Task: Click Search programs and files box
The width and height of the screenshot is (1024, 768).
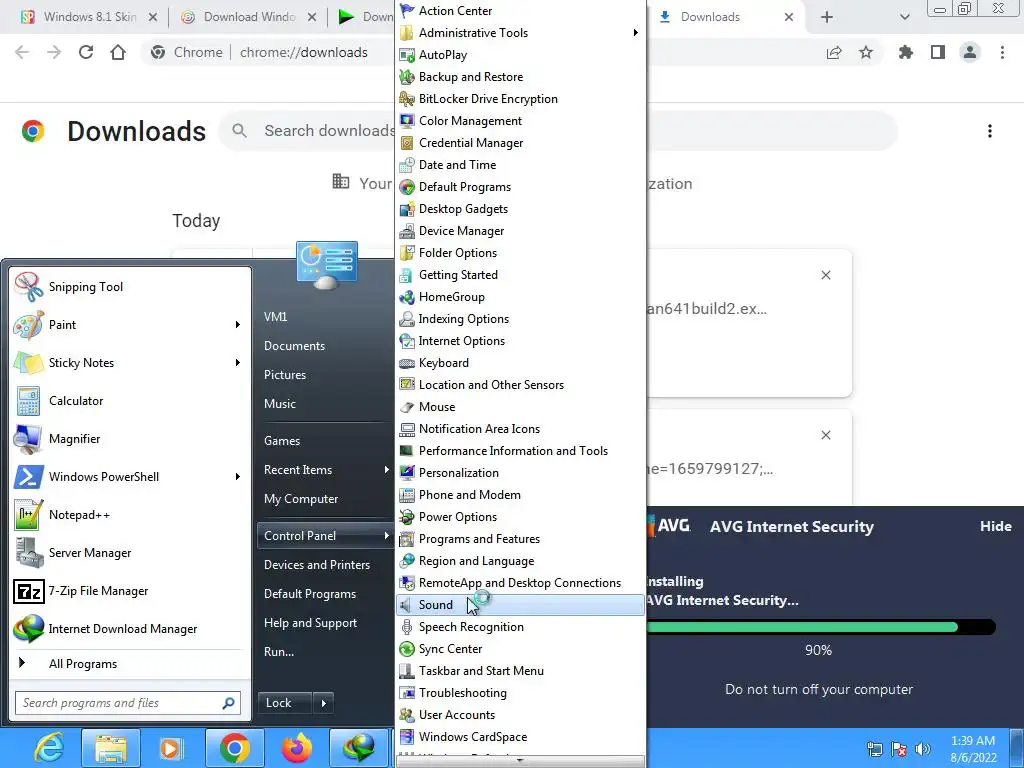Action: [x=128, y=703]
